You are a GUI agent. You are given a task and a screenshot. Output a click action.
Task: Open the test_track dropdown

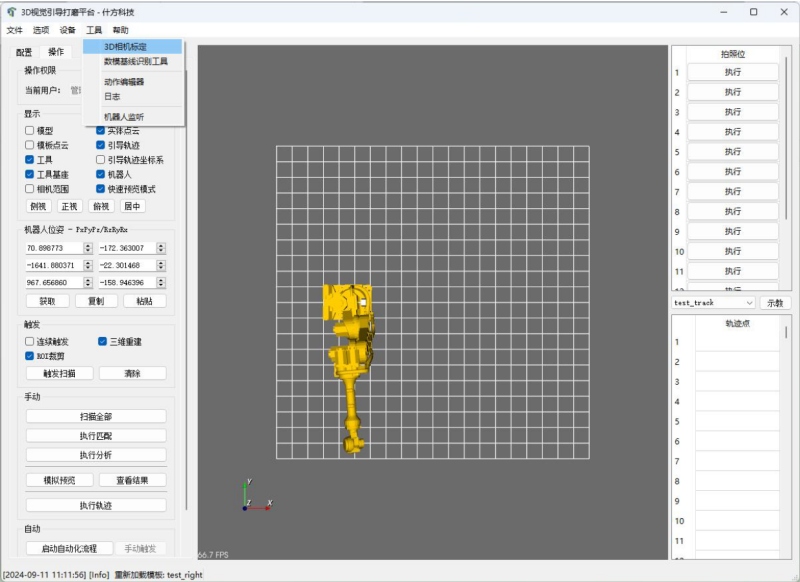(x=713, y=302)
